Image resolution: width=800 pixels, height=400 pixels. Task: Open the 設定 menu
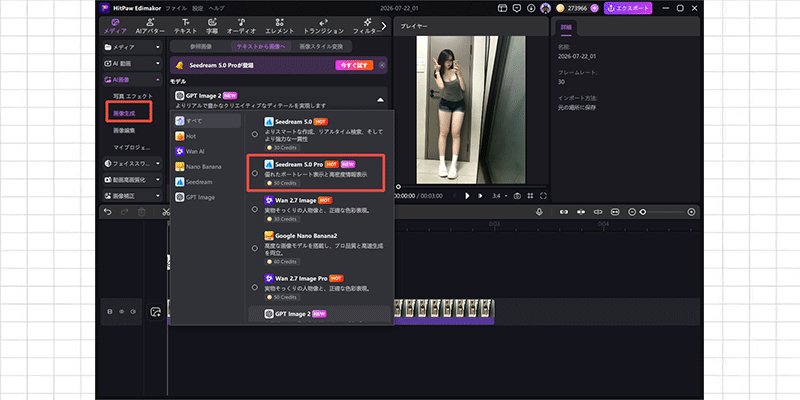coord(197,9)
